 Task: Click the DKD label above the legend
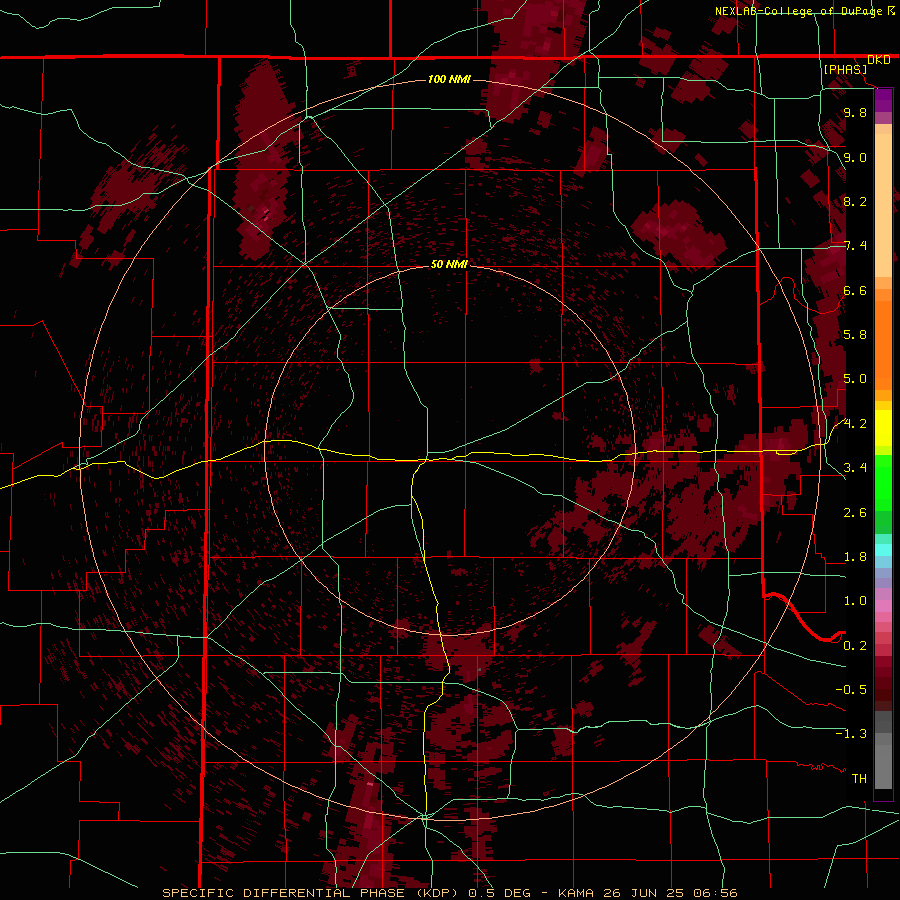click(x=879, y=60)
